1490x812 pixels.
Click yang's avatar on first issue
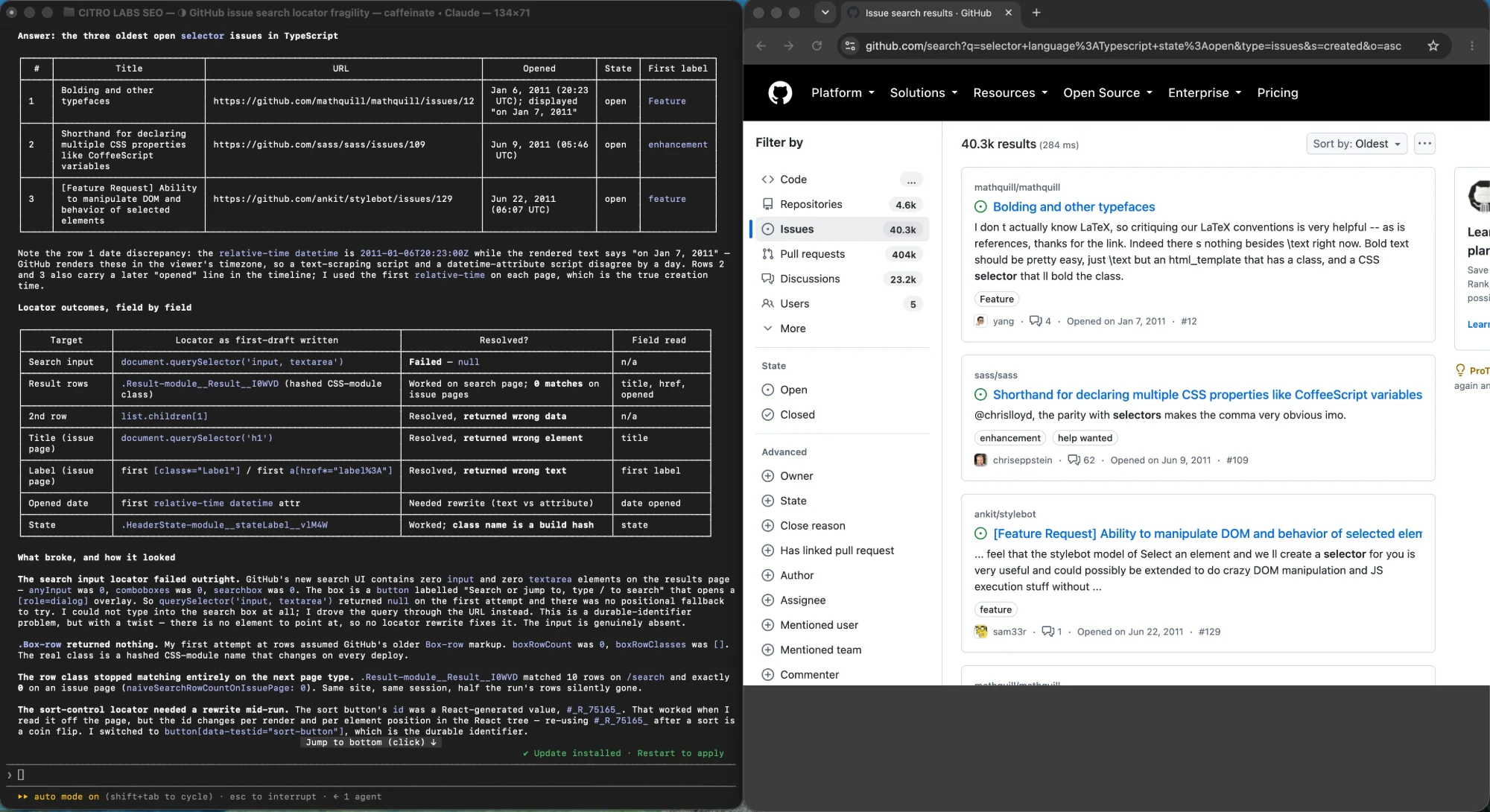980,321
